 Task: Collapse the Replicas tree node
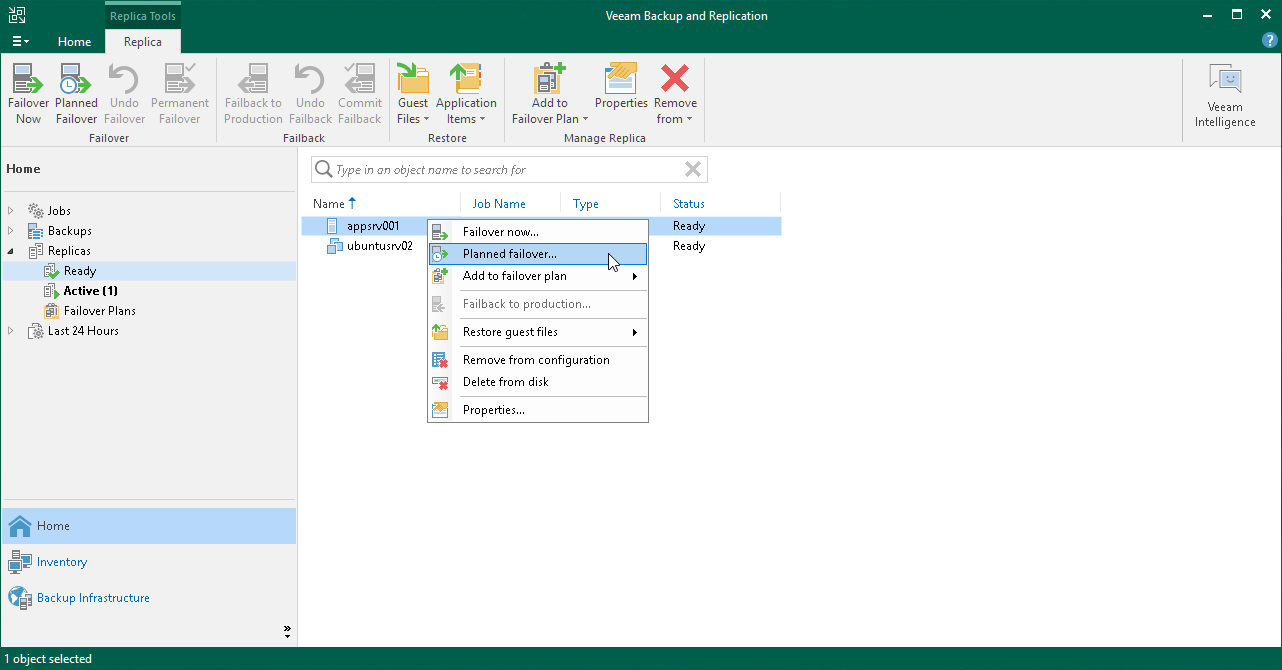pyautogui.click(x=11, y=251)
